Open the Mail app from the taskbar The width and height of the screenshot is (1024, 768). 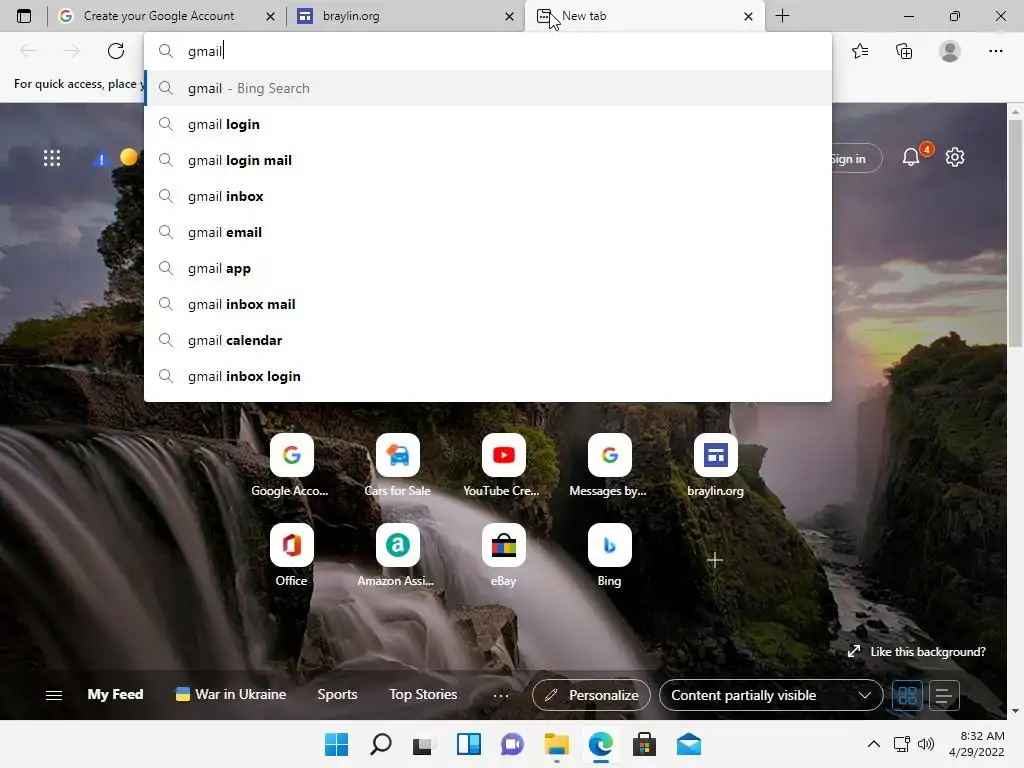(688, 744)
